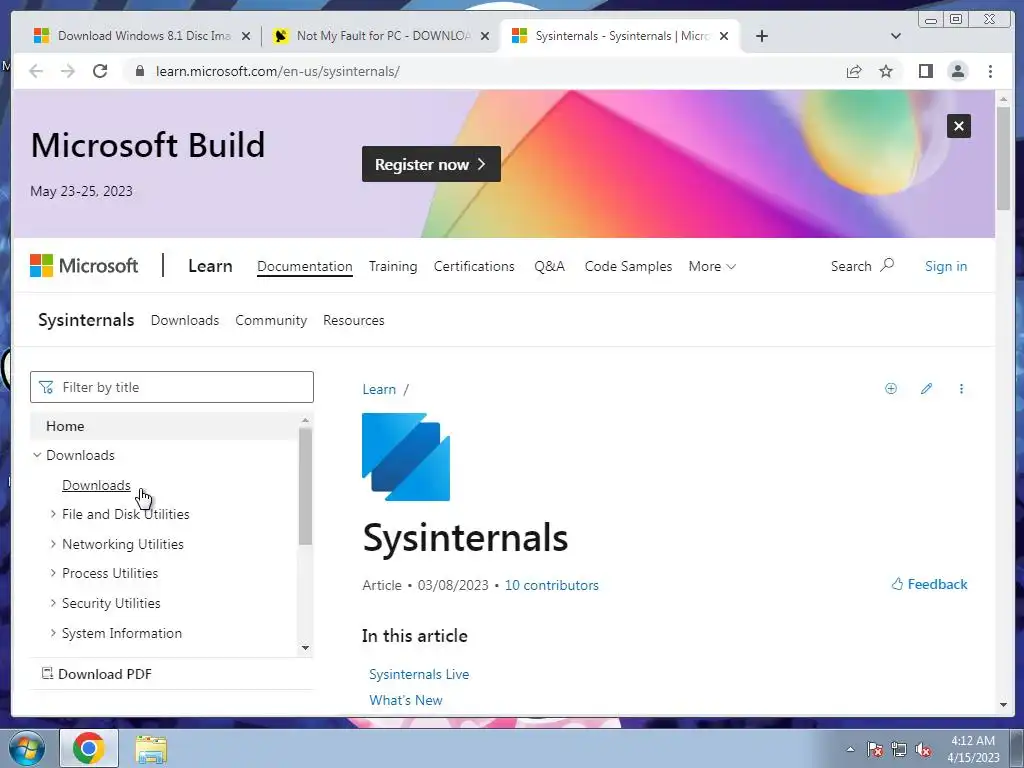Screen dimensions: 1024x768
Task: Bookmark this page with the star icon
Action: click(886, 71)
